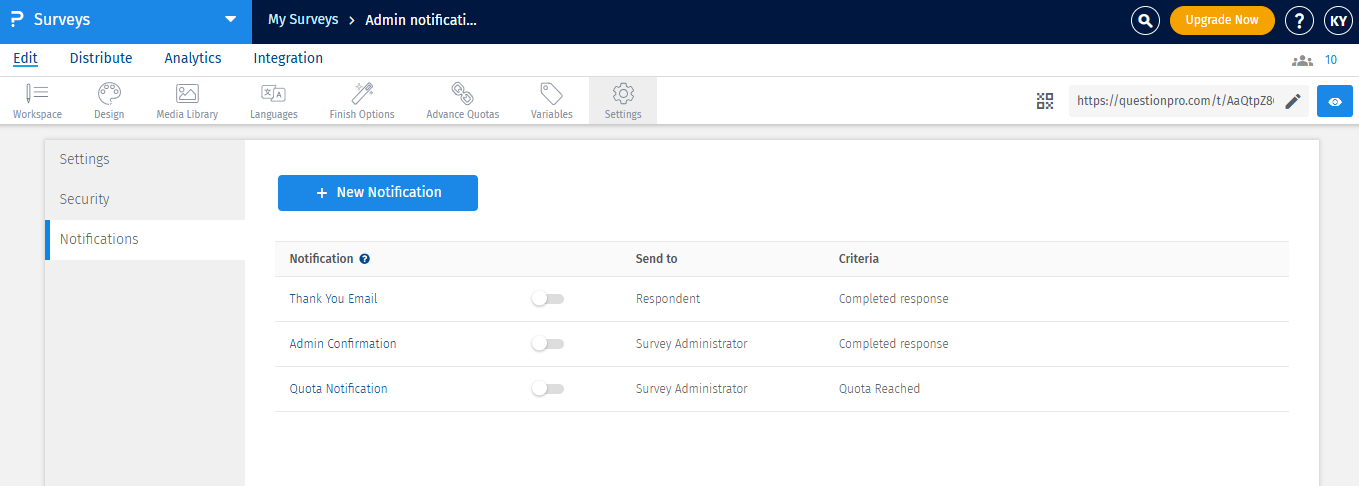Switch on the Quota Notification toggle
Image resolution: width=1359 pixels, height=486 pixels.
click(x=547, y=389)
